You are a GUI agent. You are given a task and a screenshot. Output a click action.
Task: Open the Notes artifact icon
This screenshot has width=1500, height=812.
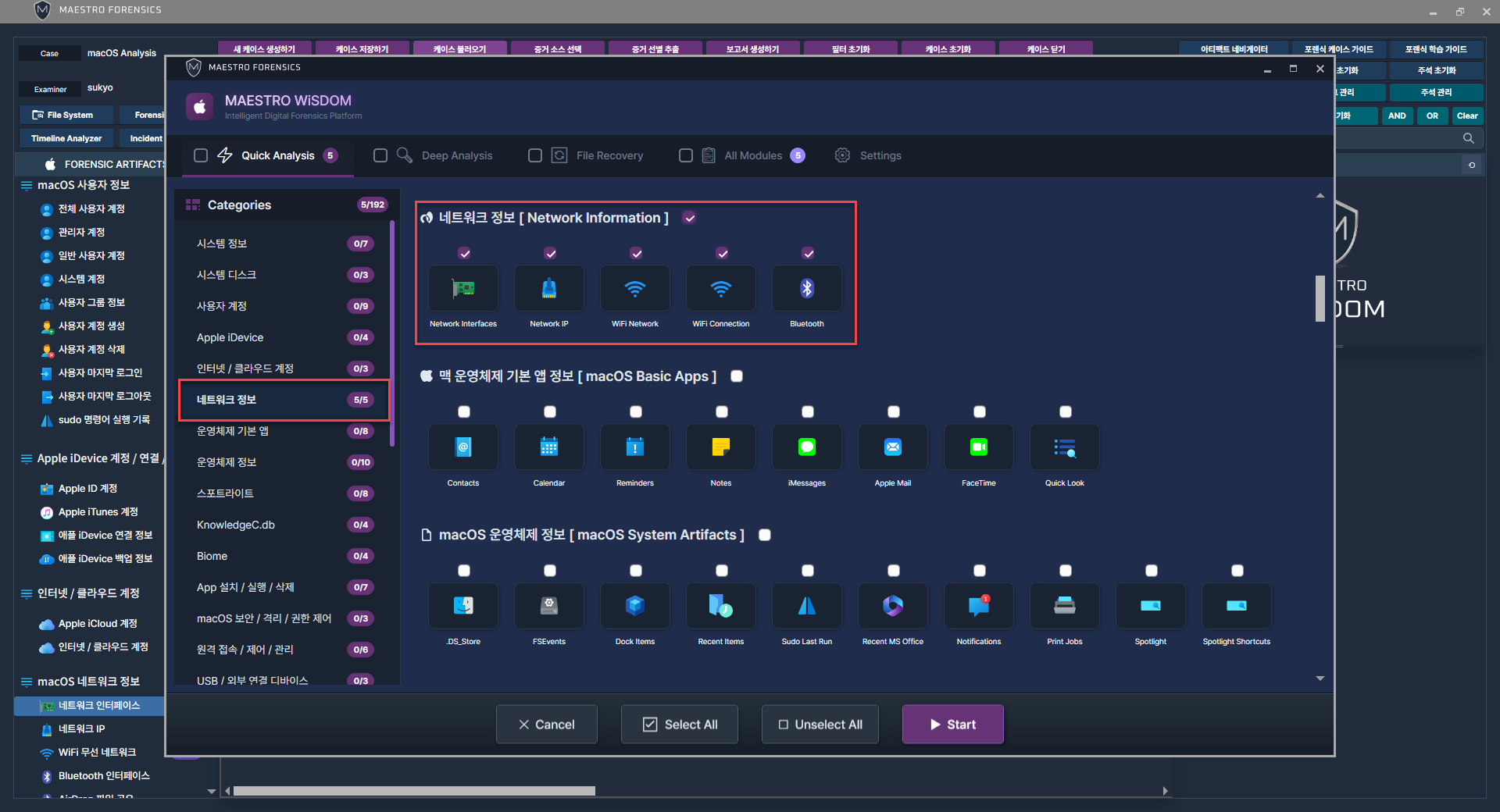point(720,447)
